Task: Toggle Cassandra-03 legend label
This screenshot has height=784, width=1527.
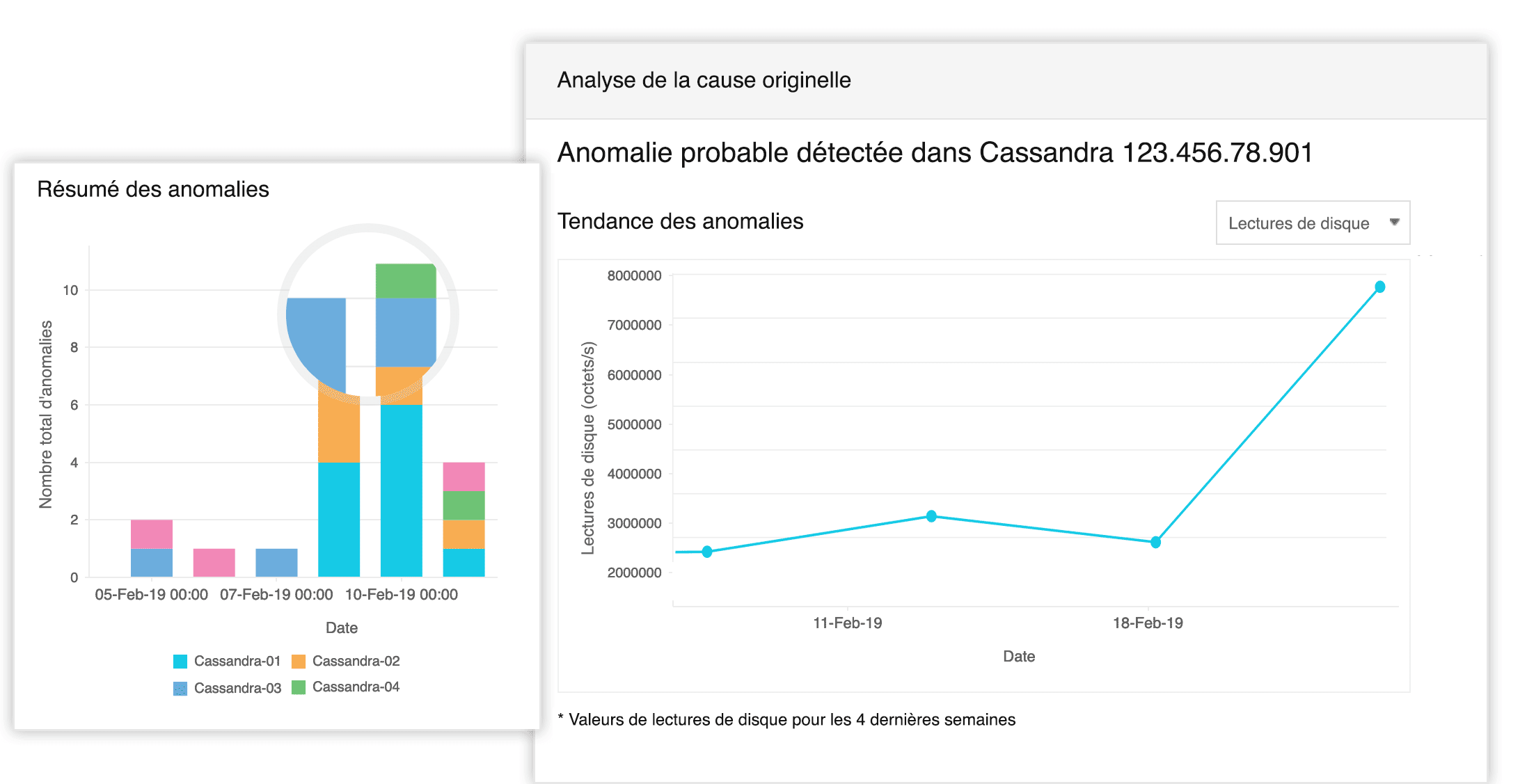Action: coord(237,688)
